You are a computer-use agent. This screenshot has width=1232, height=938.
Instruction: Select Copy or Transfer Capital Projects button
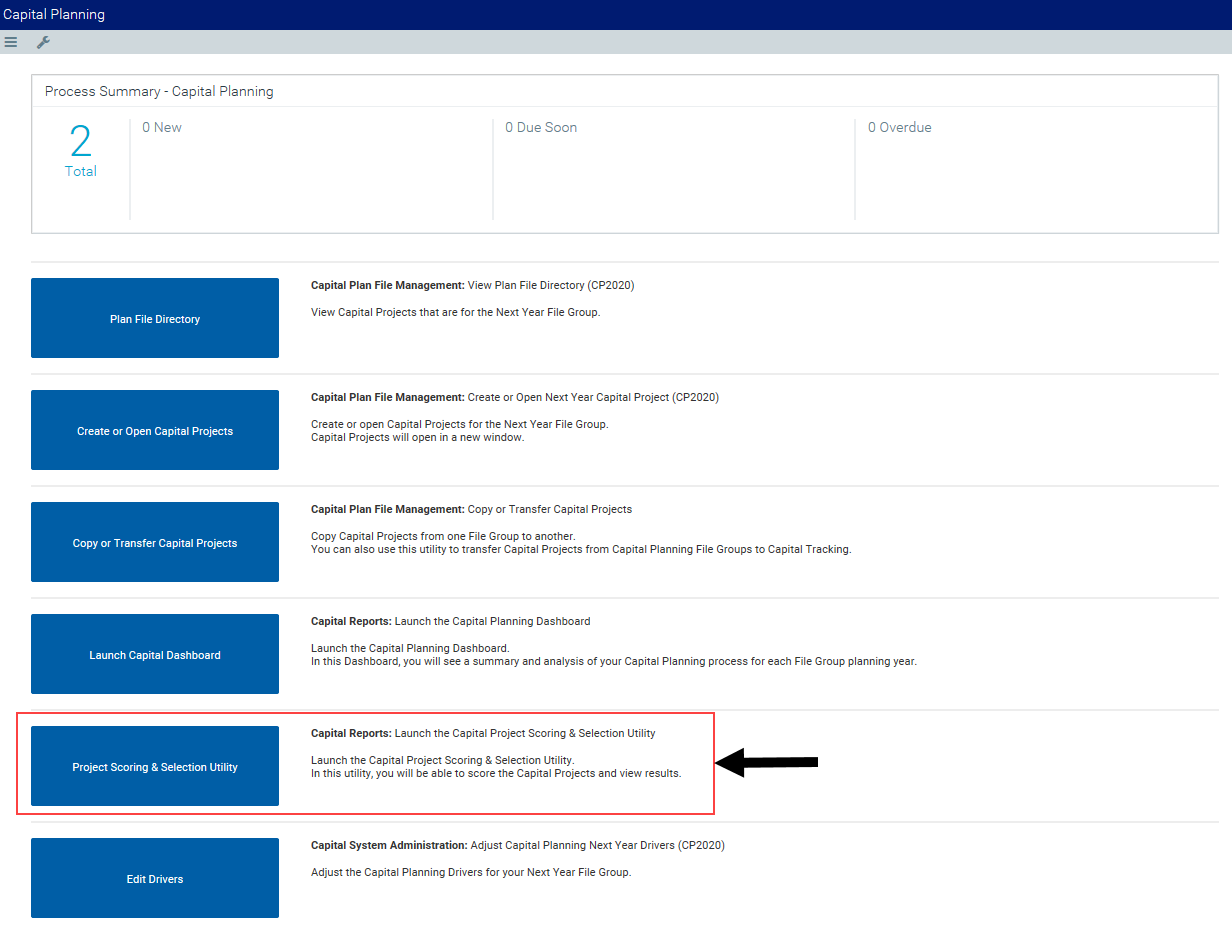[155, 542]
